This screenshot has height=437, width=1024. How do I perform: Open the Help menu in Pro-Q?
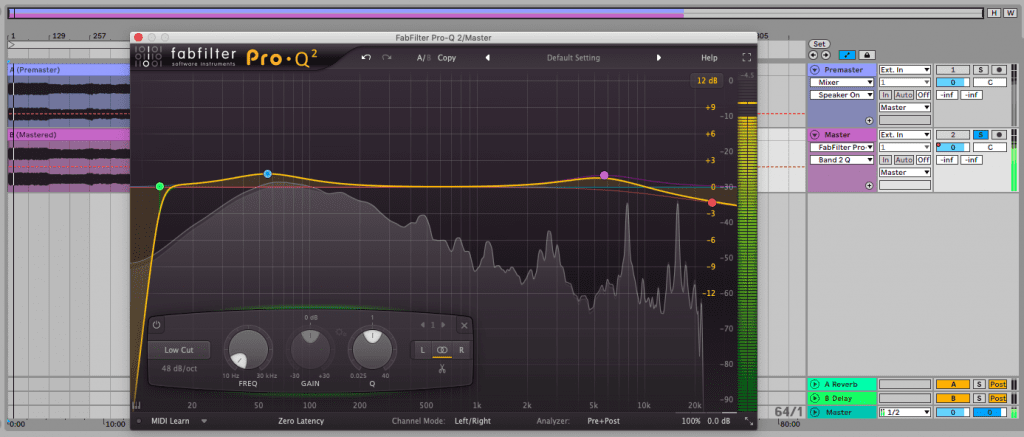(x=709, y=58)
